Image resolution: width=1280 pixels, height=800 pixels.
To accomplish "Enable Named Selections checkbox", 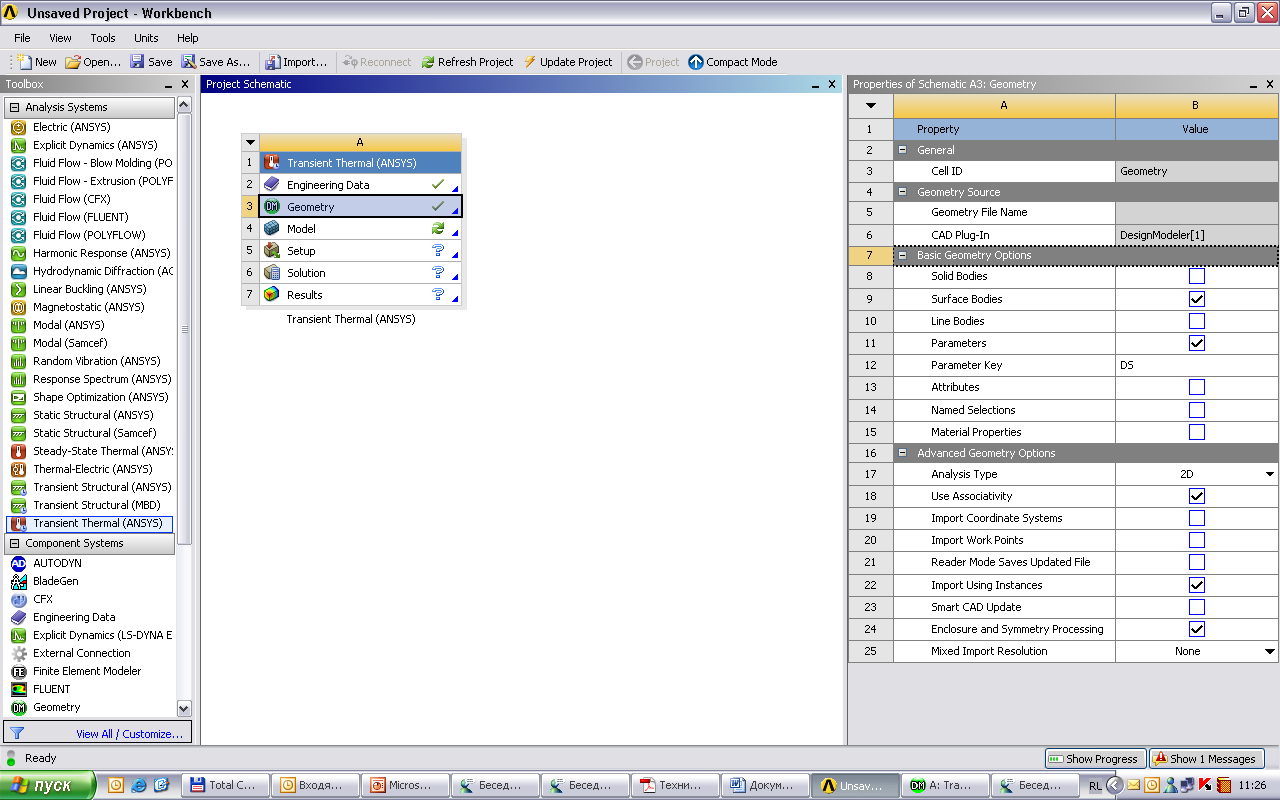I will click(1197, 410).
